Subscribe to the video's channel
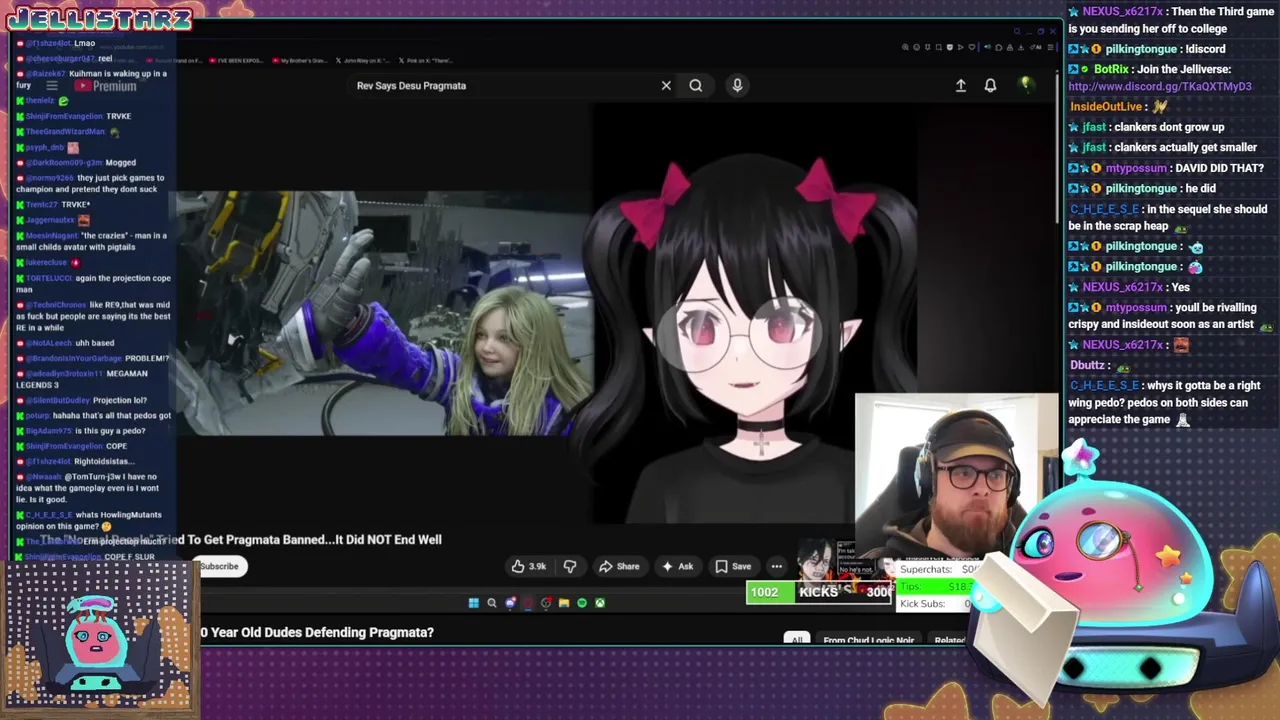The width and height of the screenshot is (1280, 720). [x=219, y=566]
